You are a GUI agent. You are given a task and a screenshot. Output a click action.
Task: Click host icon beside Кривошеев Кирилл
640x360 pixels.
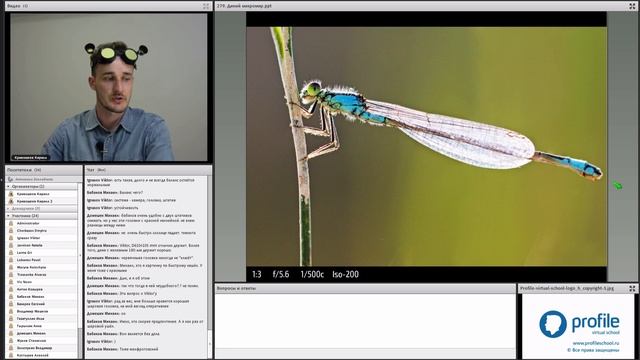click(11, 194)
